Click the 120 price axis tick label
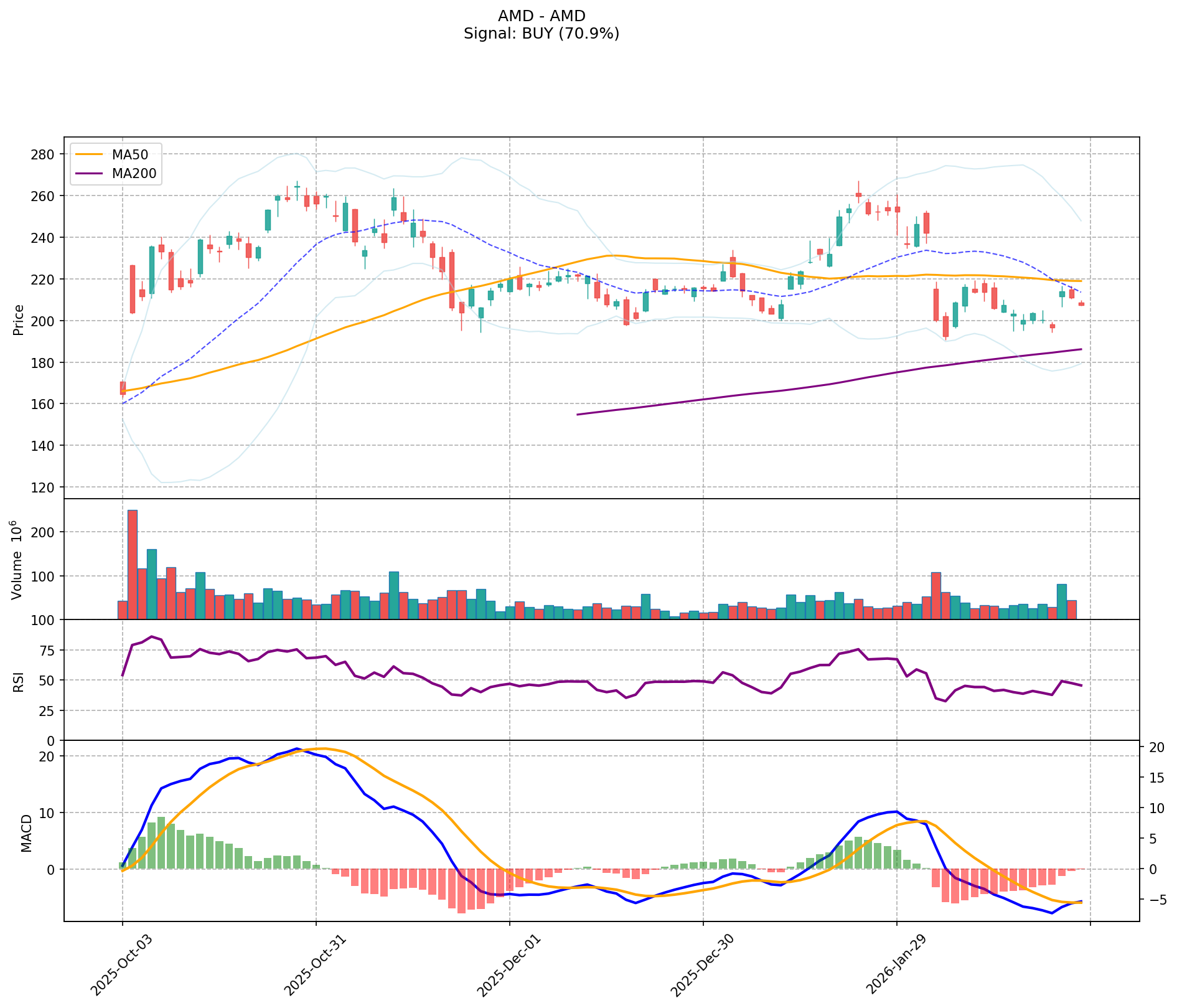Viewport: 1177px width, 1008px height. (x=44, y=488)
